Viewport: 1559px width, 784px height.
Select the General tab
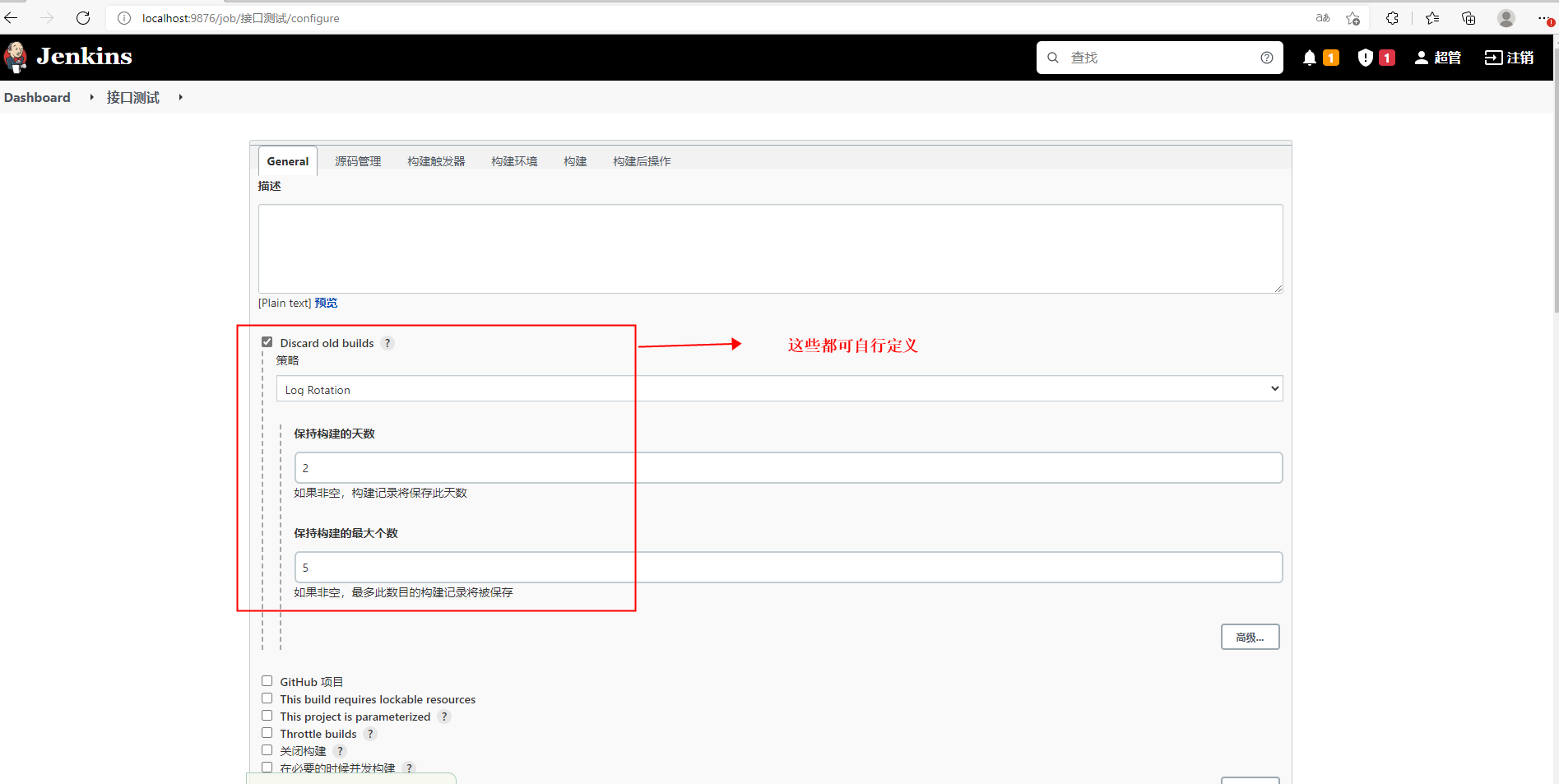(288, 161)
